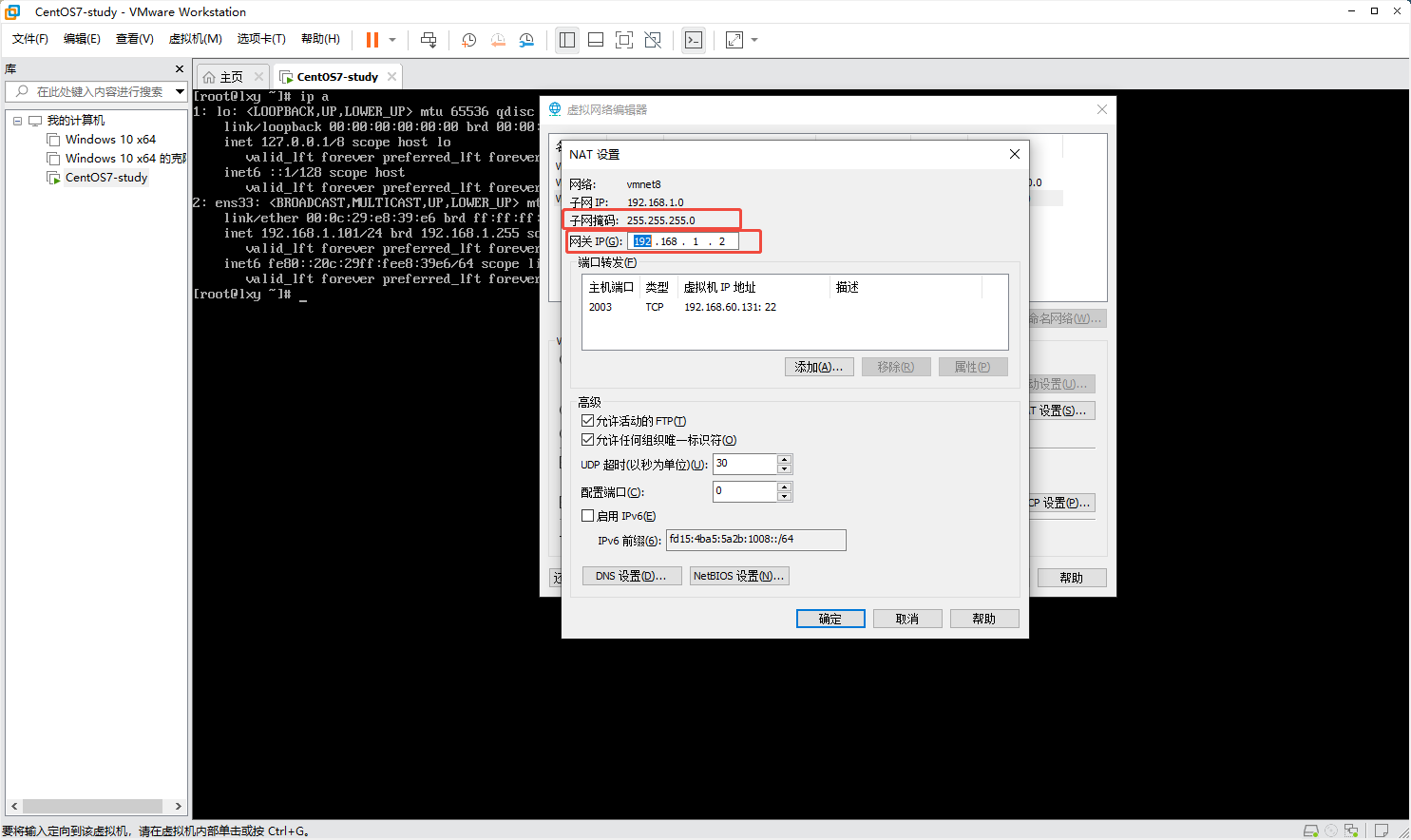Image resolution: width=1411 pixels, height=840 pixels.
Task: Click the VMware Workstation title bar logo
Action: pos(12,11)
